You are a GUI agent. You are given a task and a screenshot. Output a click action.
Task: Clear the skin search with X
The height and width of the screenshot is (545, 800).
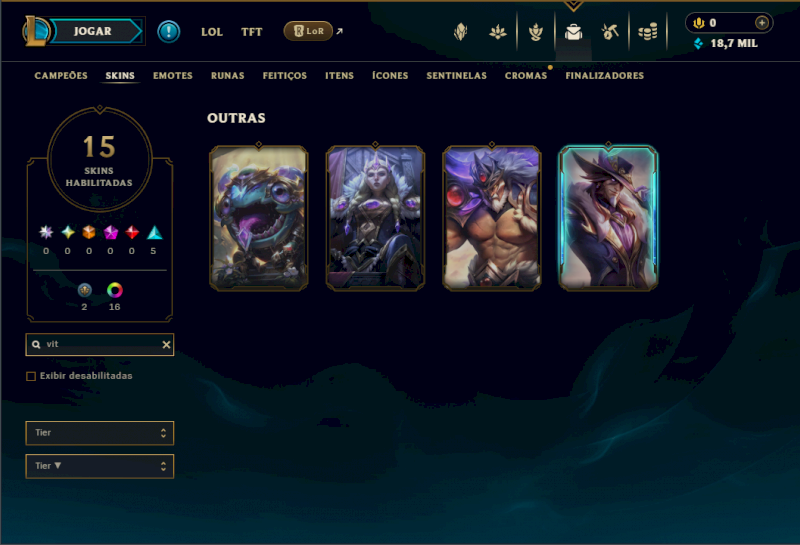pos(166,345)
